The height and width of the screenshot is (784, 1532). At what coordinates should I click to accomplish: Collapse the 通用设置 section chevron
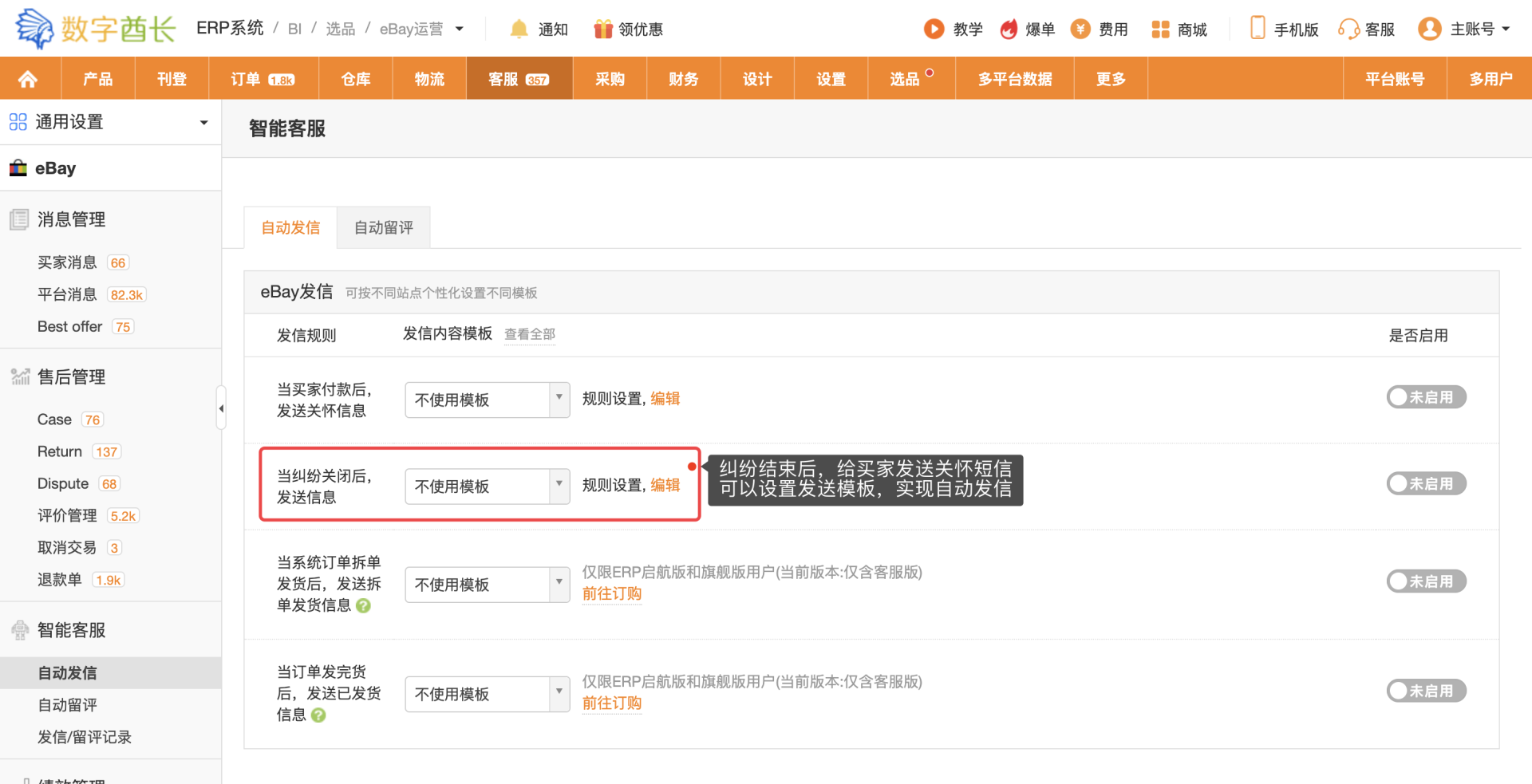coord(203,122)
